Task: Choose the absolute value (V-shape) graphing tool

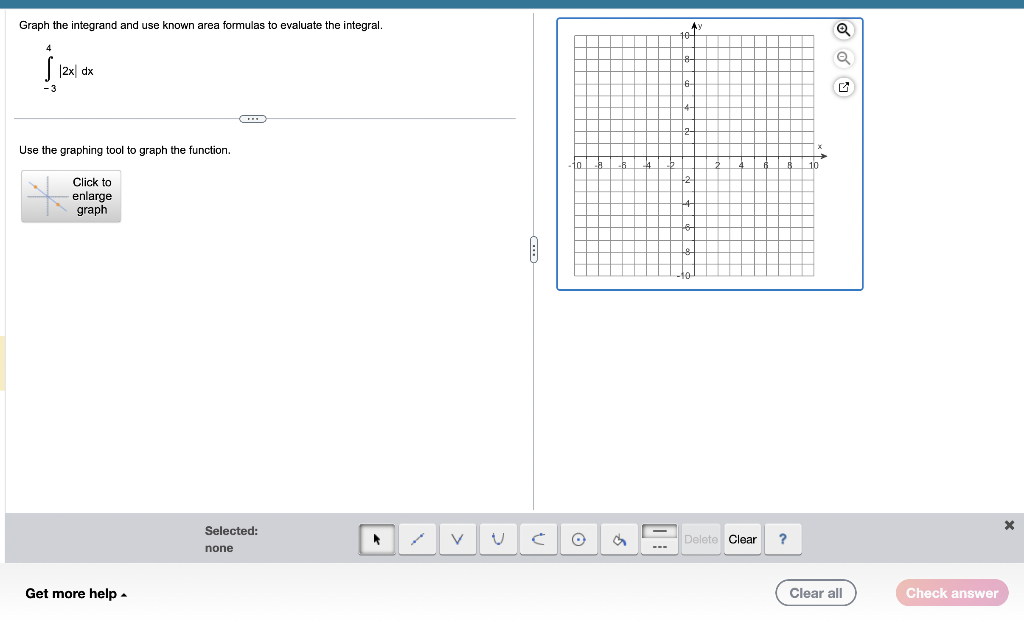Action: (457, 539)
